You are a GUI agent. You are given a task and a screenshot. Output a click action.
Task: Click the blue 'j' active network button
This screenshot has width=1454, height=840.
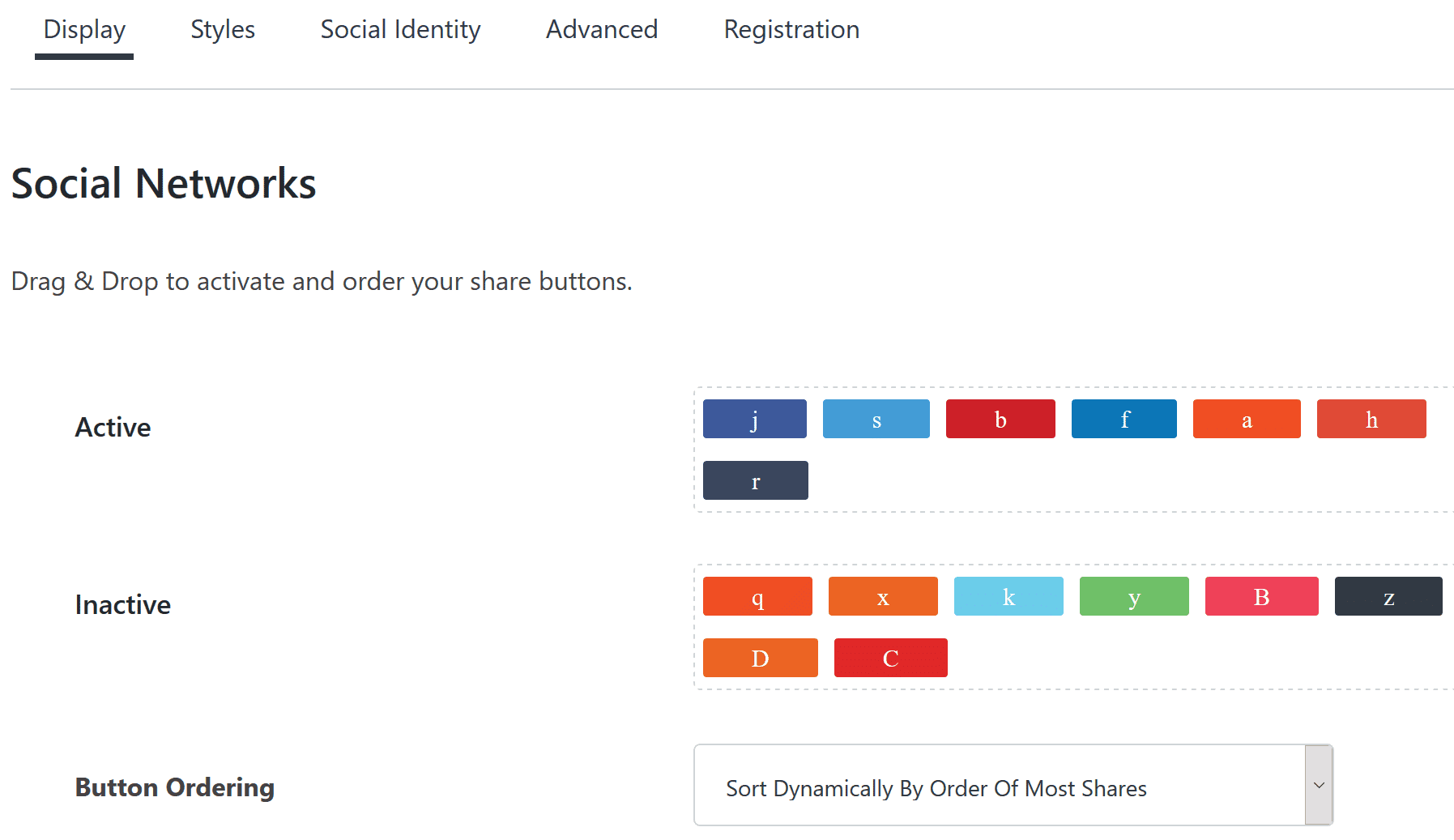754,419
